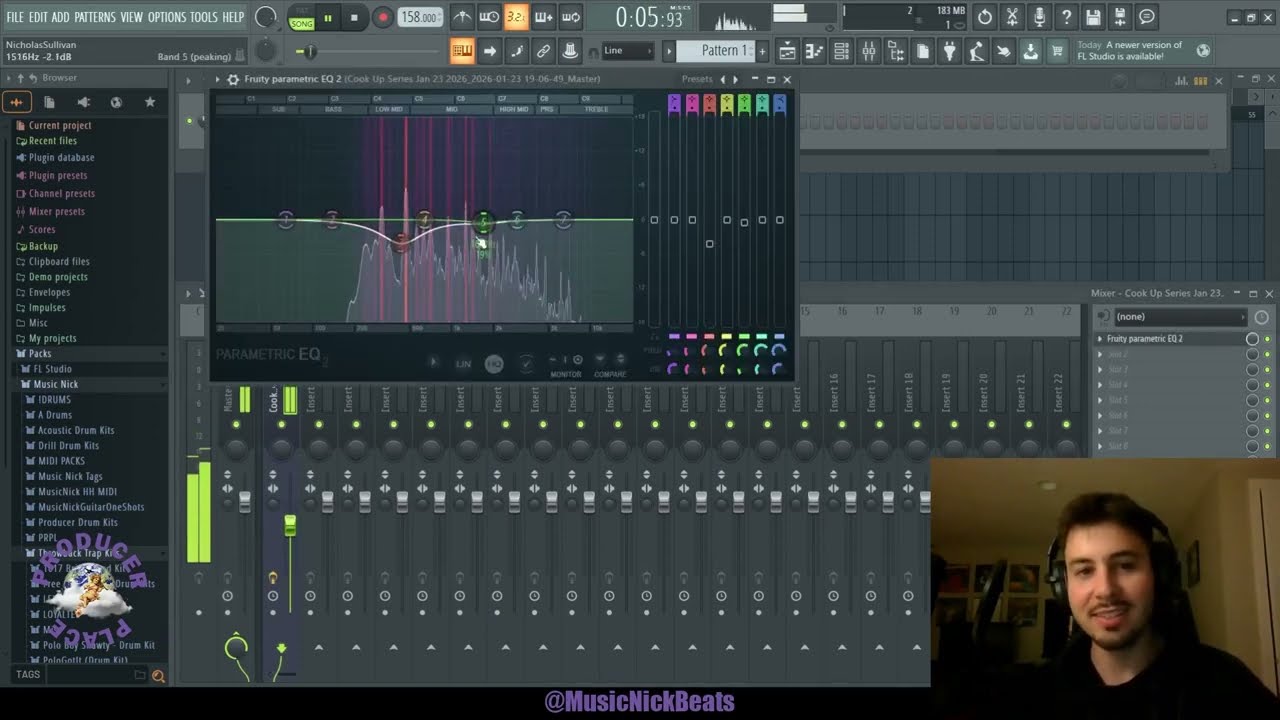Click the microphone recording icon
The image size is (1280, 720).
click(x=1039, y=17)
